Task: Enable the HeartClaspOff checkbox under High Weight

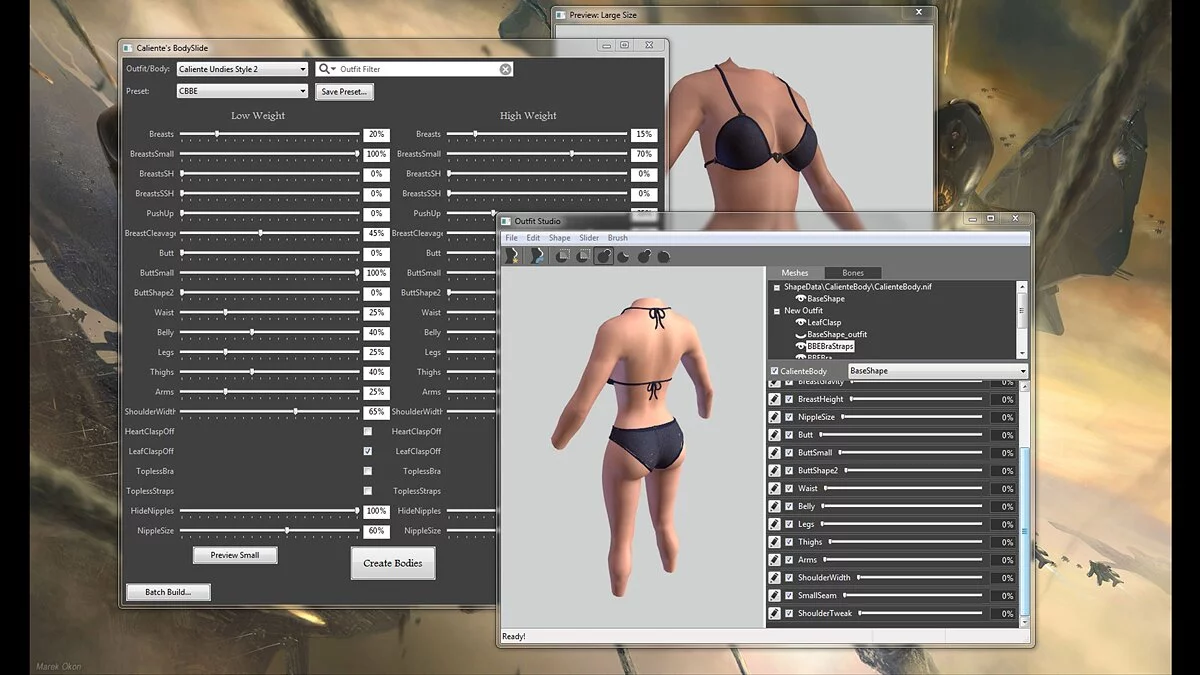Action: [368, 430]
